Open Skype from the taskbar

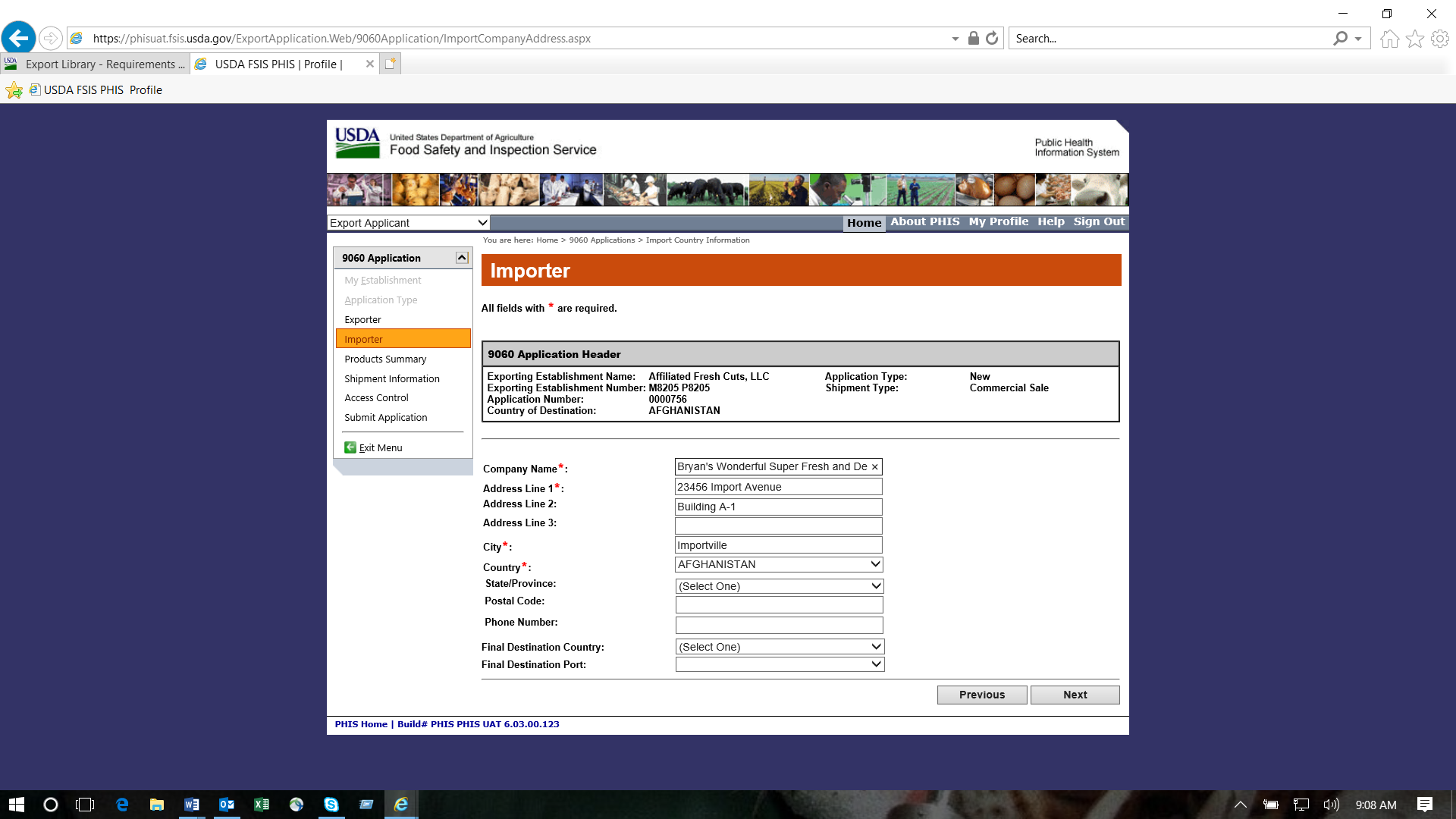pos(331,805)
